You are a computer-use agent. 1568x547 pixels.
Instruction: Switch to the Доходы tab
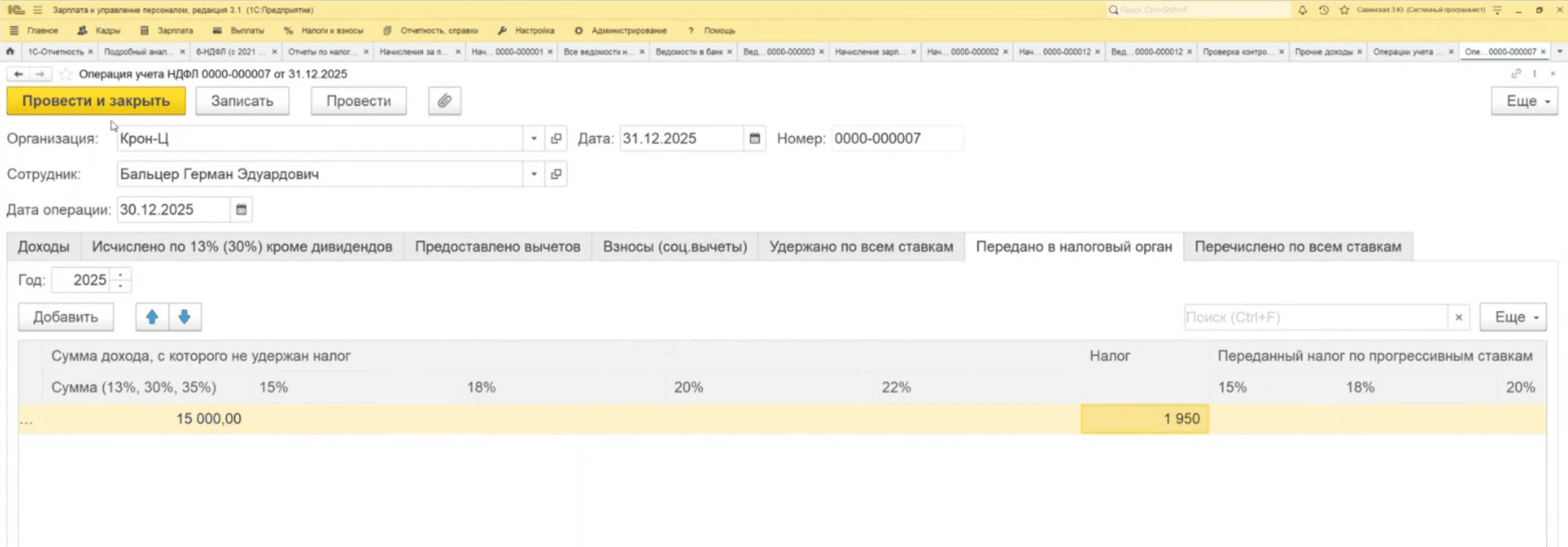point(43,247)
